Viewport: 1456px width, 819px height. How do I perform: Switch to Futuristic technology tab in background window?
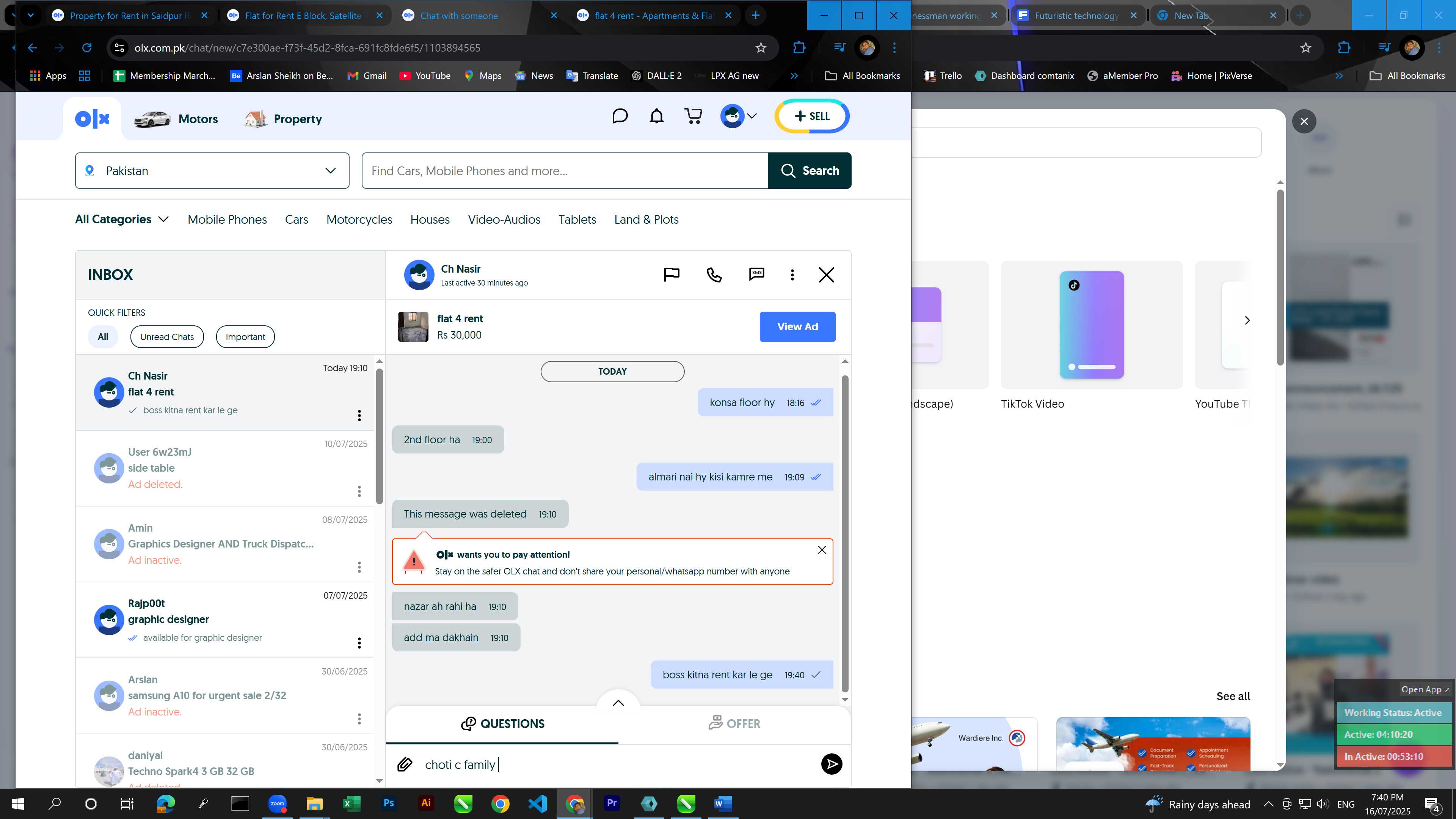coord(1077,15)
